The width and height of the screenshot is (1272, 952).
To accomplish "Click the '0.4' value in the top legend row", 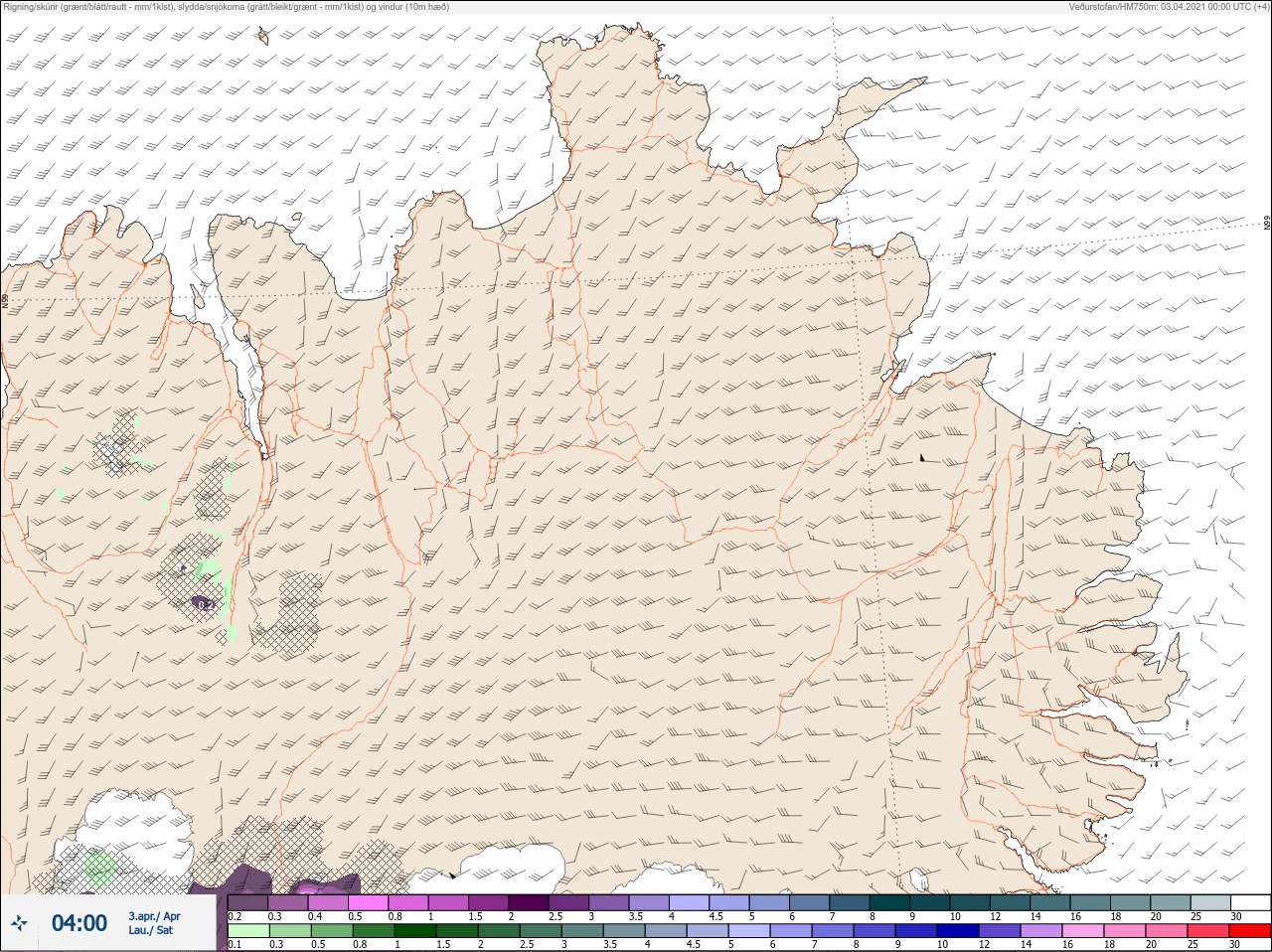I will (315, 916).
